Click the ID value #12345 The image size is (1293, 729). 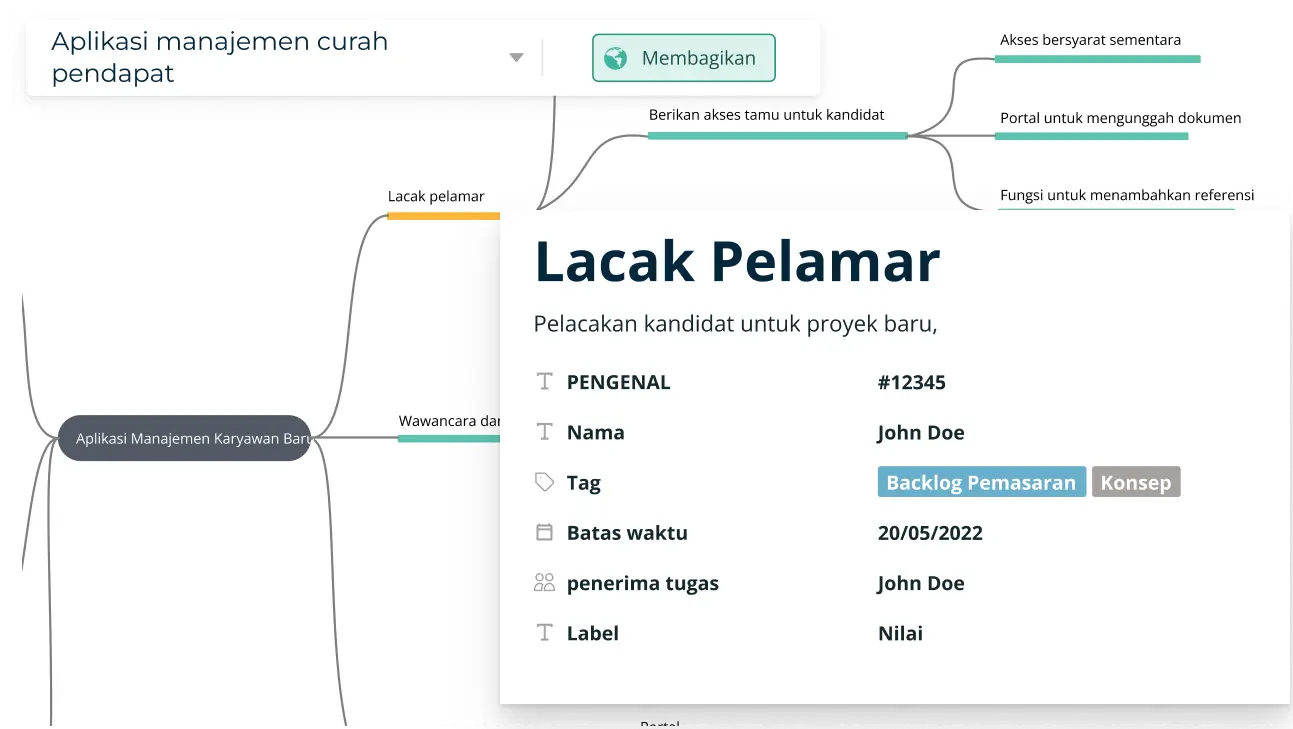911,382
